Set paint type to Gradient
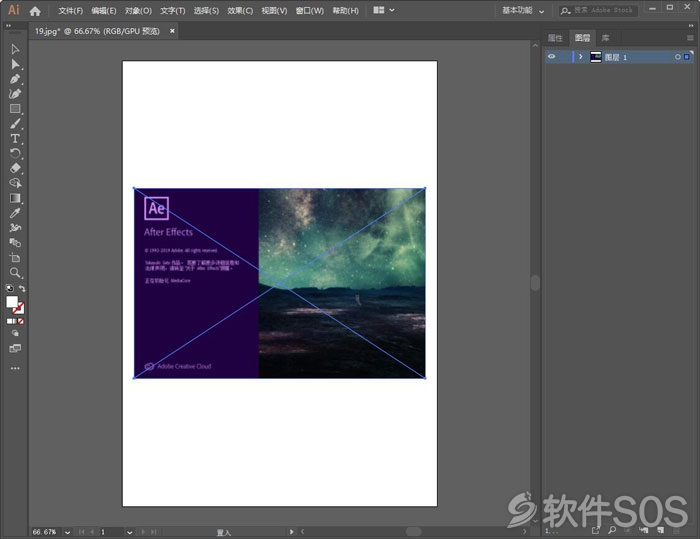The width and height of the screenshot is (700, 539). [15, 321]
